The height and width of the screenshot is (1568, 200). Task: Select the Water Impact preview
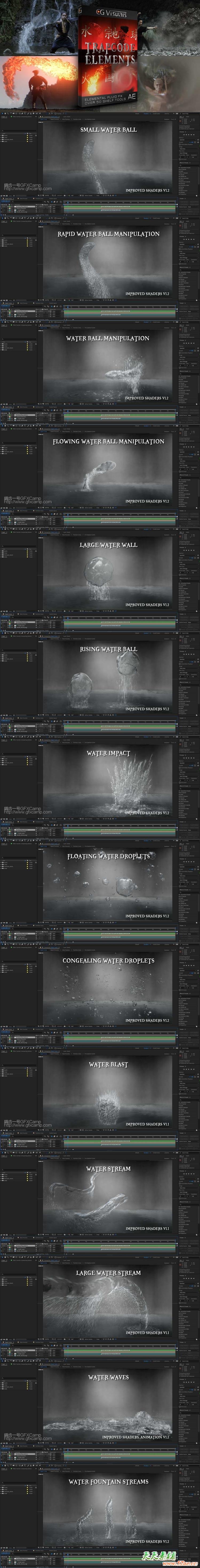click(x=108, y=782)
